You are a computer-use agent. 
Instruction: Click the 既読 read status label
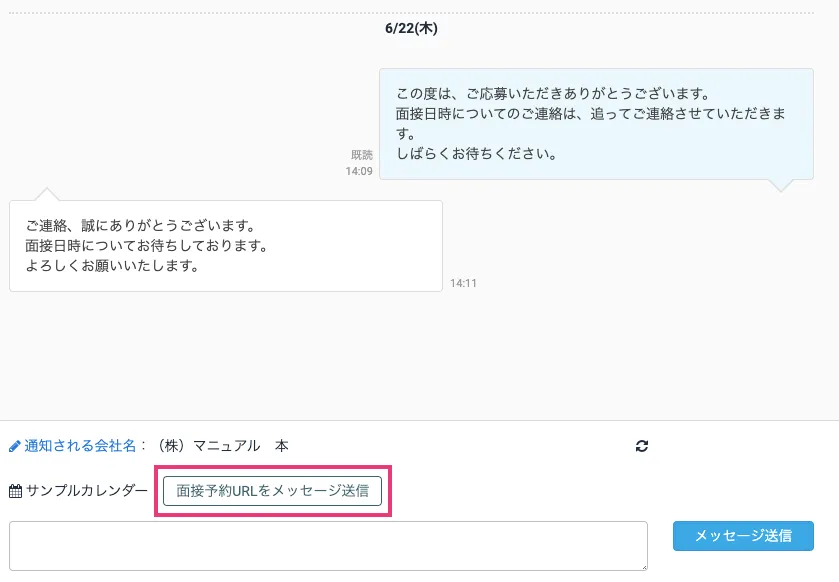(x=361, y=155)
